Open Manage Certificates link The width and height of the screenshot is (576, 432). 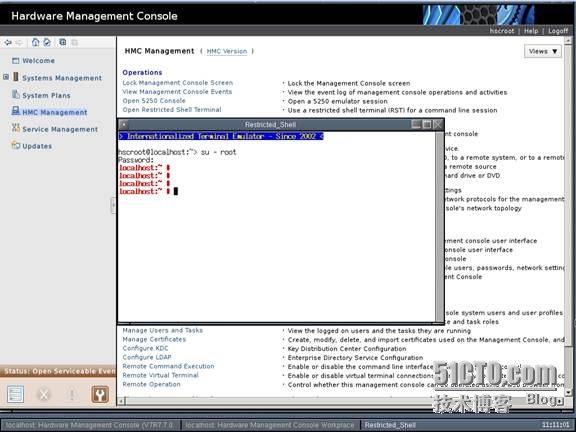click(x=154, y=339)
